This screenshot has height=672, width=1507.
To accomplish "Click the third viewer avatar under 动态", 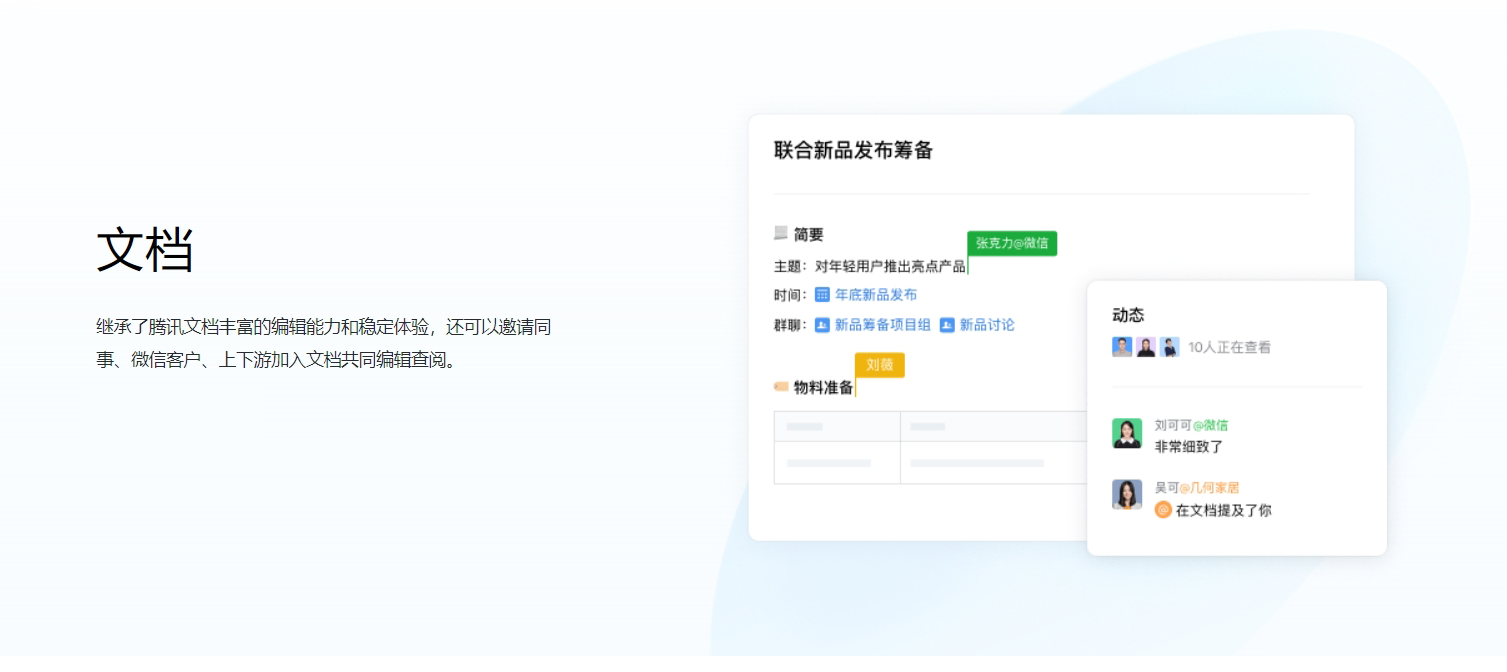I will tap(1170, 347).
